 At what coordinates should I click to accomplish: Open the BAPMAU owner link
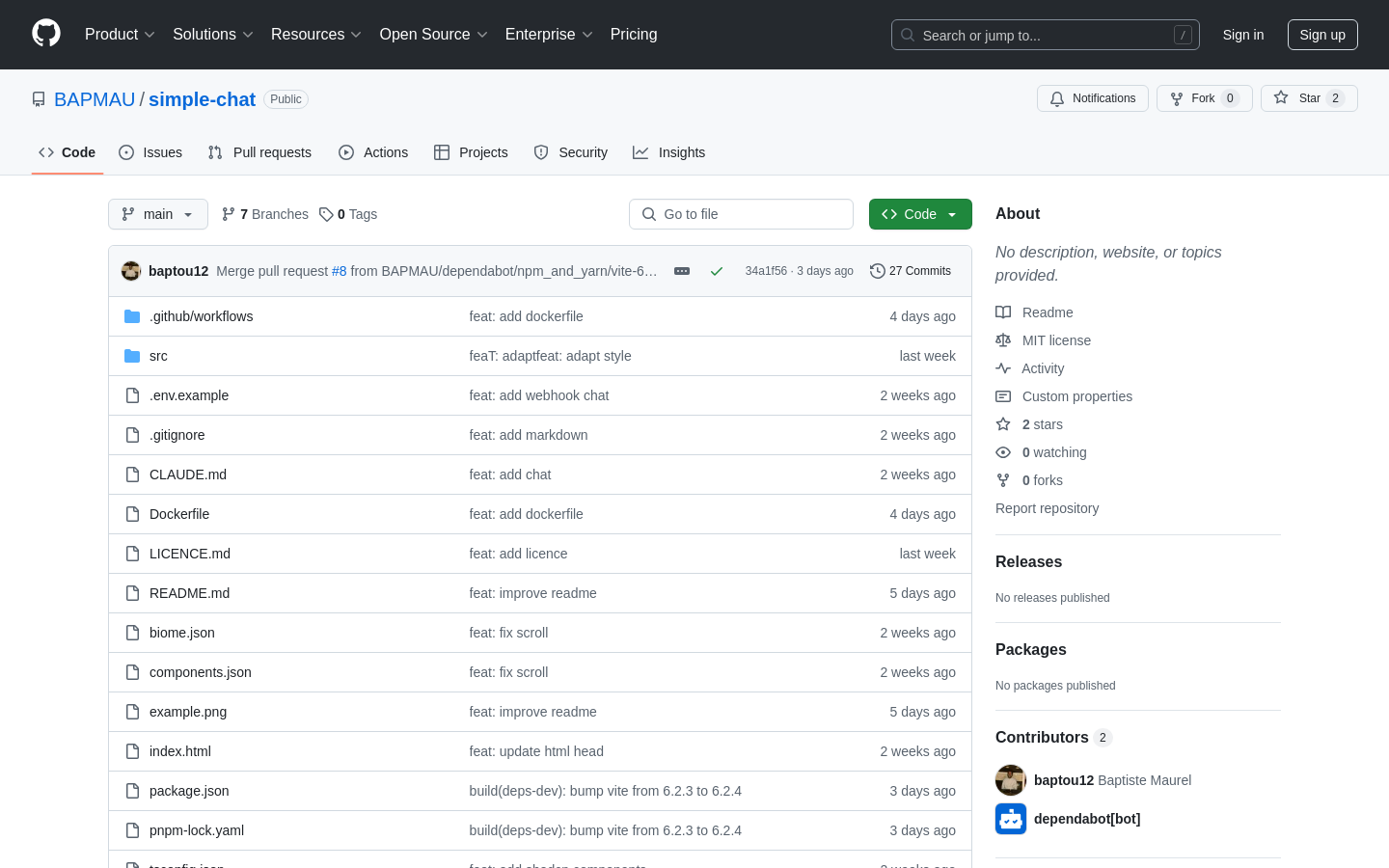[95, 99]
